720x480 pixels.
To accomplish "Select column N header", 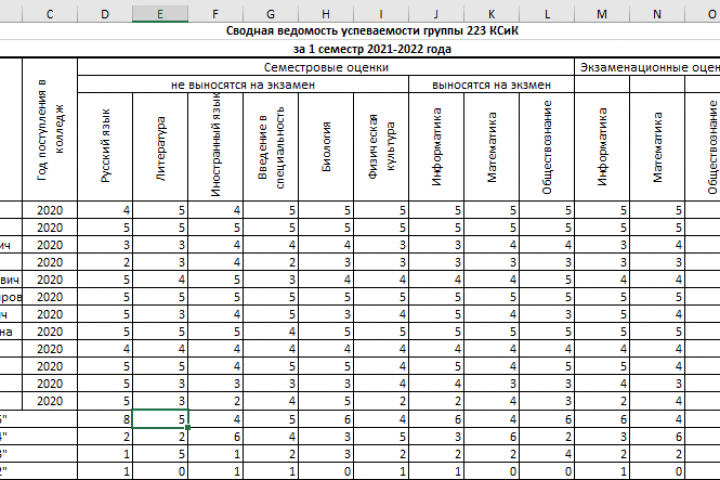I will [x=657, y=14].
